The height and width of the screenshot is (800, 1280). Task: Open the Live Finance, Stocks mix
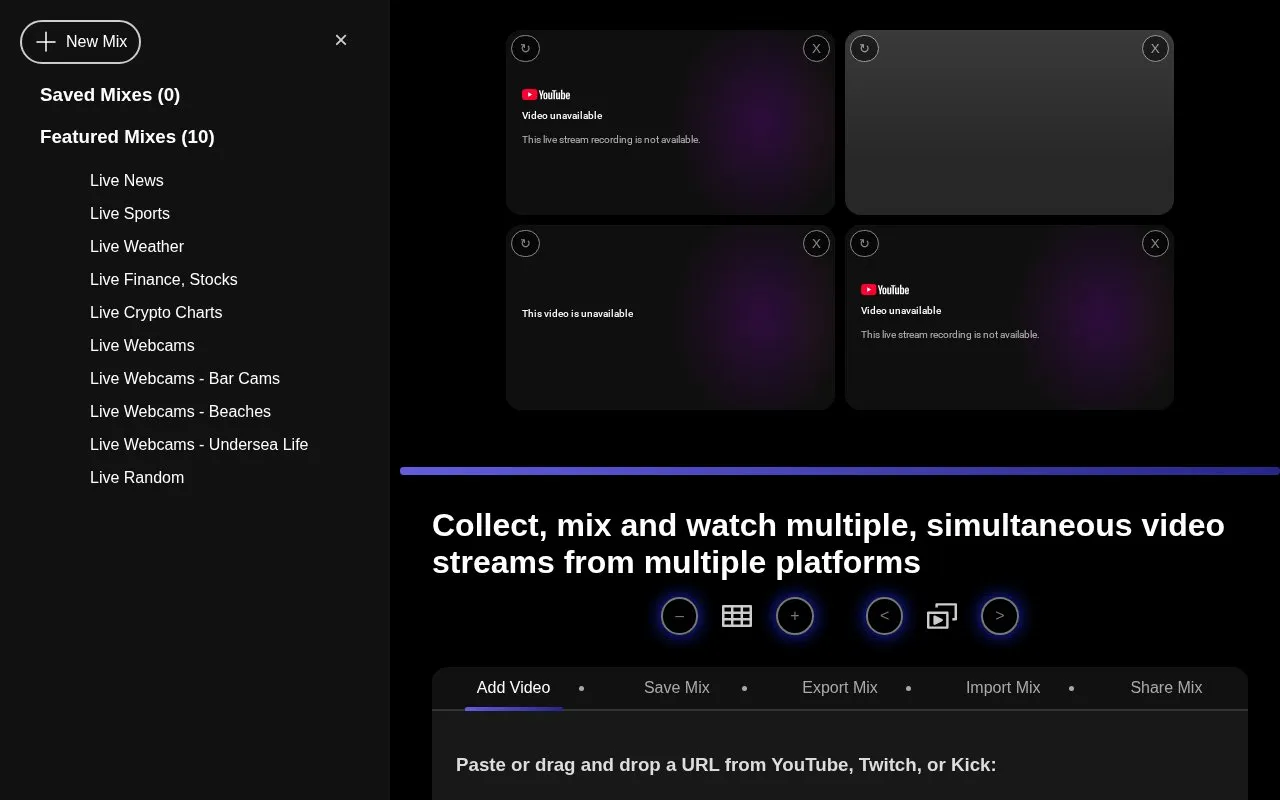(164, 280)
